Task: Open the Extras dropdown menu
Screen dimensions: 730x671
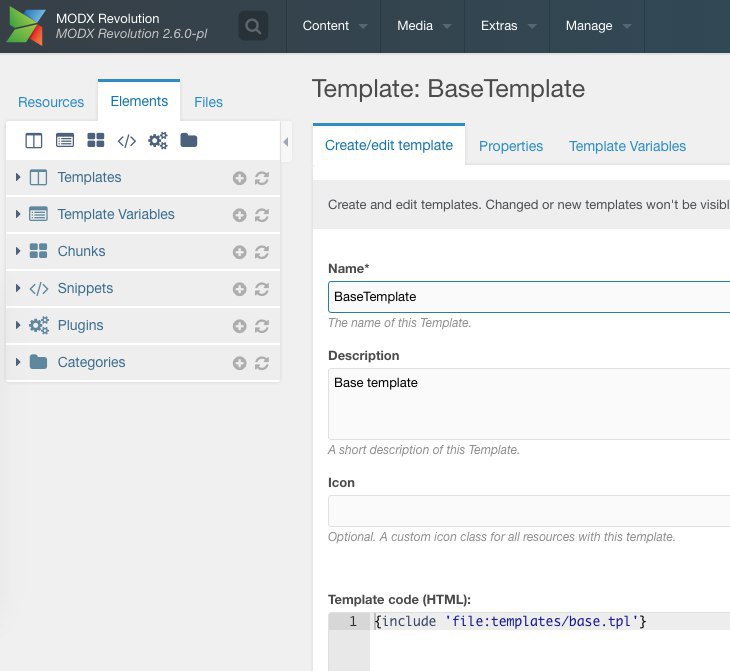Action: (507, 26)
